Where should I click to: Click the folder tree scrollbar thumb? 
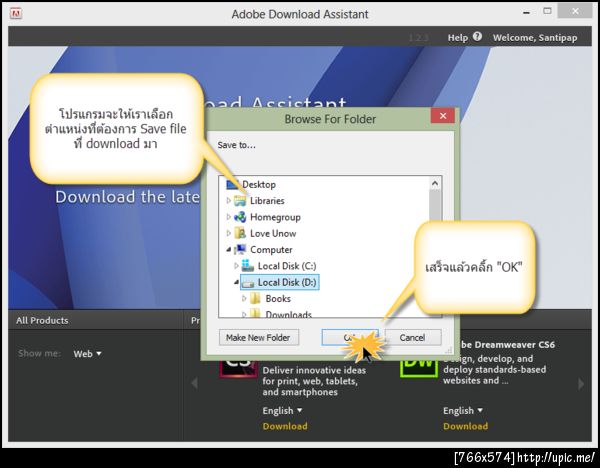tap(435, 206)
